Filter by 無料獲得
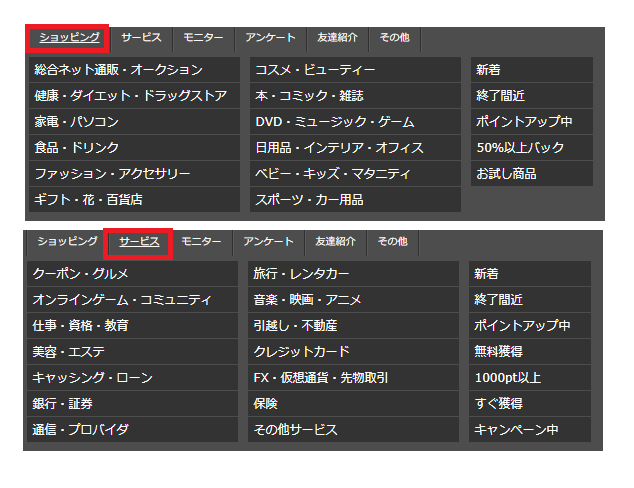Image resolution: width=634 pixels, height=488 pixels. [x=530, y=351]
